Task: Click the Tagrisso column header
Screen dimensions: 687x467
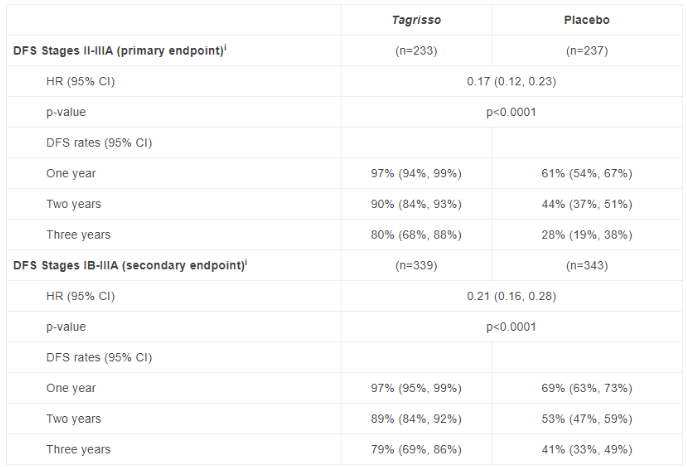Action: coord(415,20)
